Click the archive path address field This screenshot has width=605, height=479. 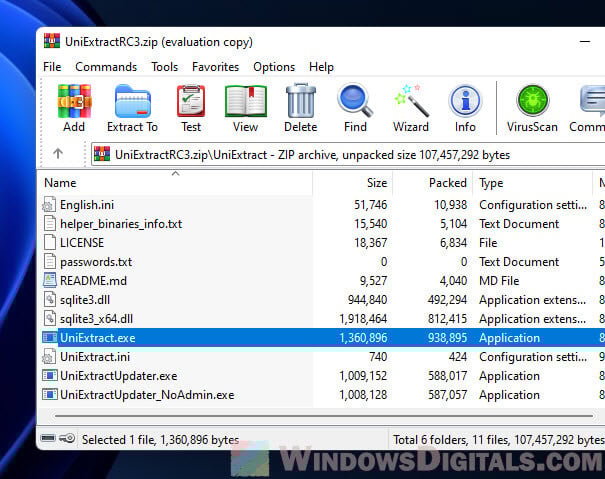point(347,154)
